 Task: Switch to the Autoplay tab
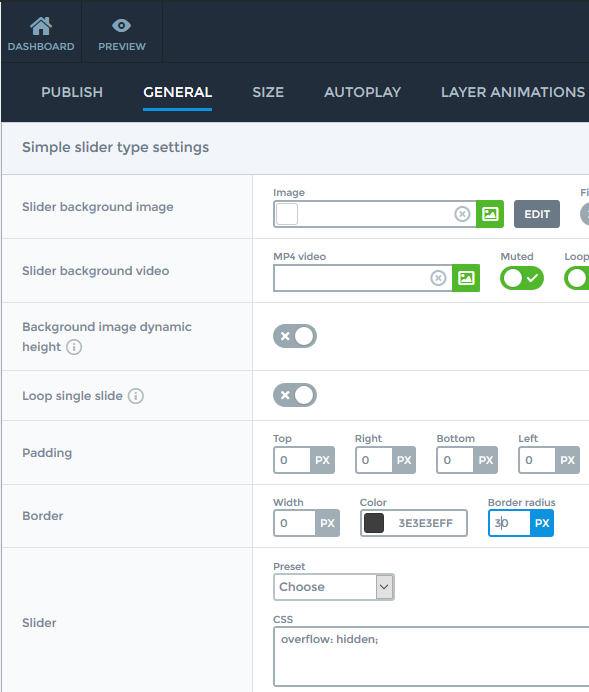[x=363, y=92]
